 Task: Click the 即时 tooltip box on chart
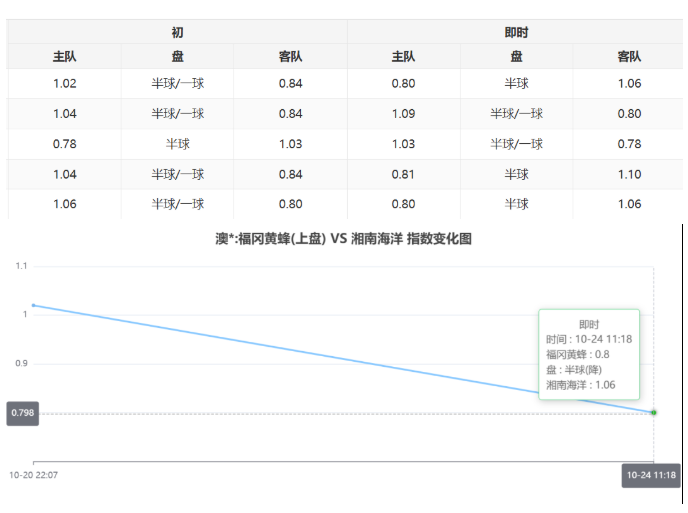tap(589, 354)
